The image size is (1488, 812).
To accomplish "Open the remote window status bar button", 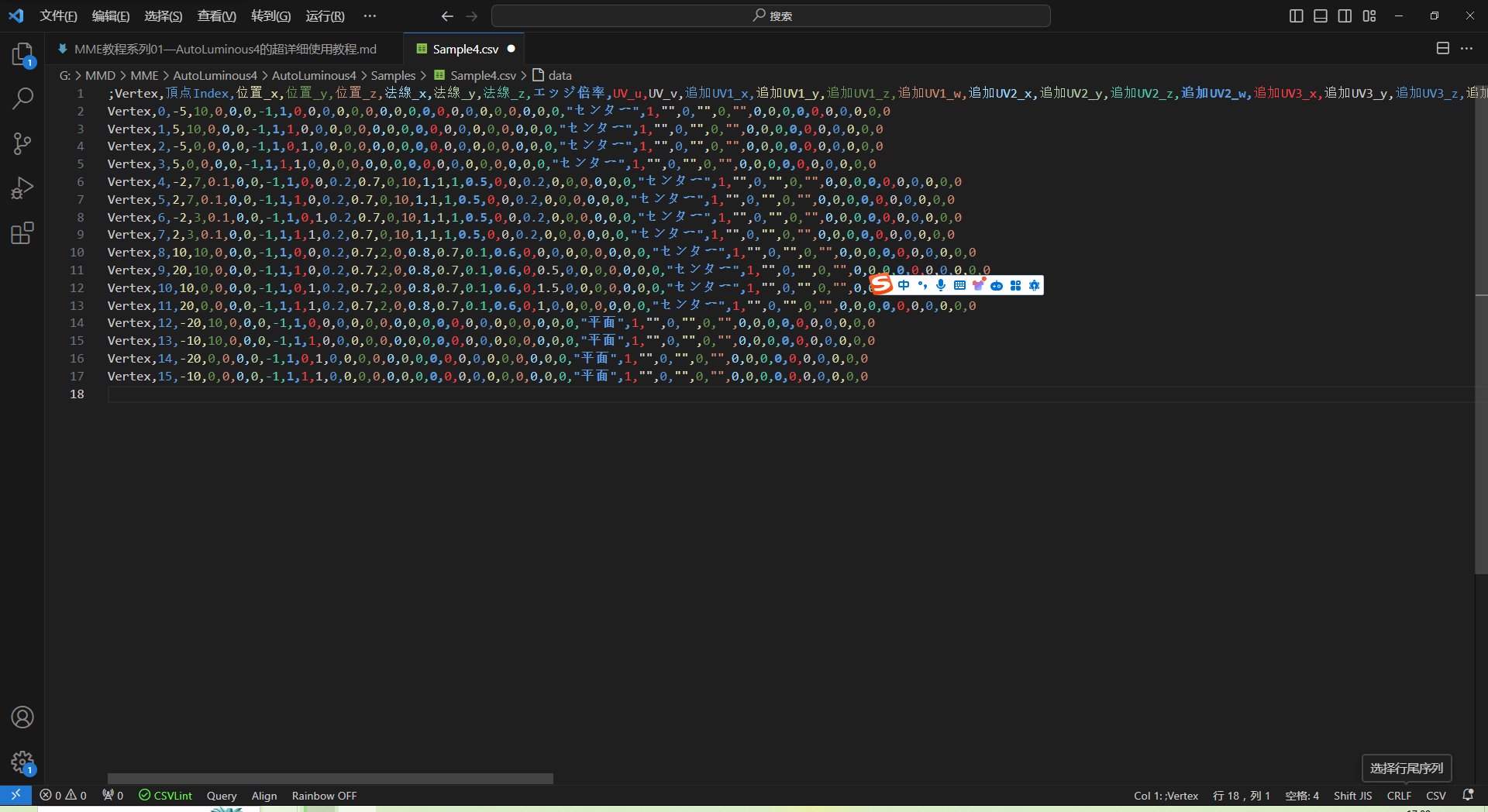I will (15, 795).
